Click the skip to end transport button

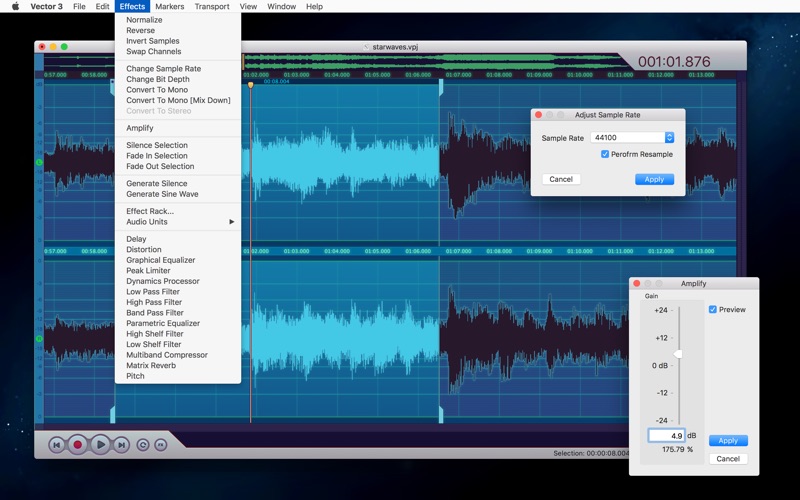point(121,444)
